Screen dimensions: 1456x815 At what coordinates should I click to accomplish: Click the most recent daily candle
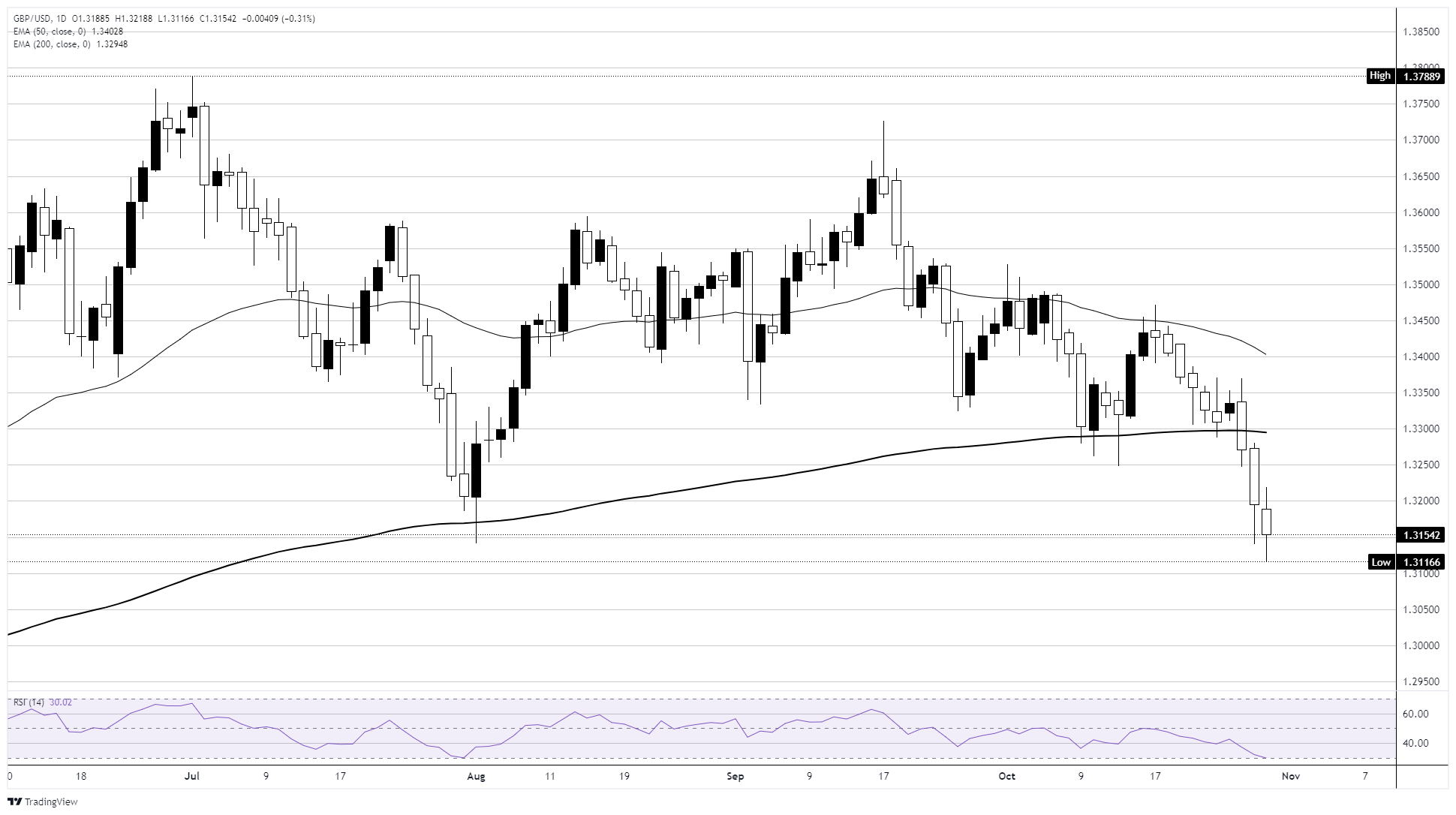1267,522
